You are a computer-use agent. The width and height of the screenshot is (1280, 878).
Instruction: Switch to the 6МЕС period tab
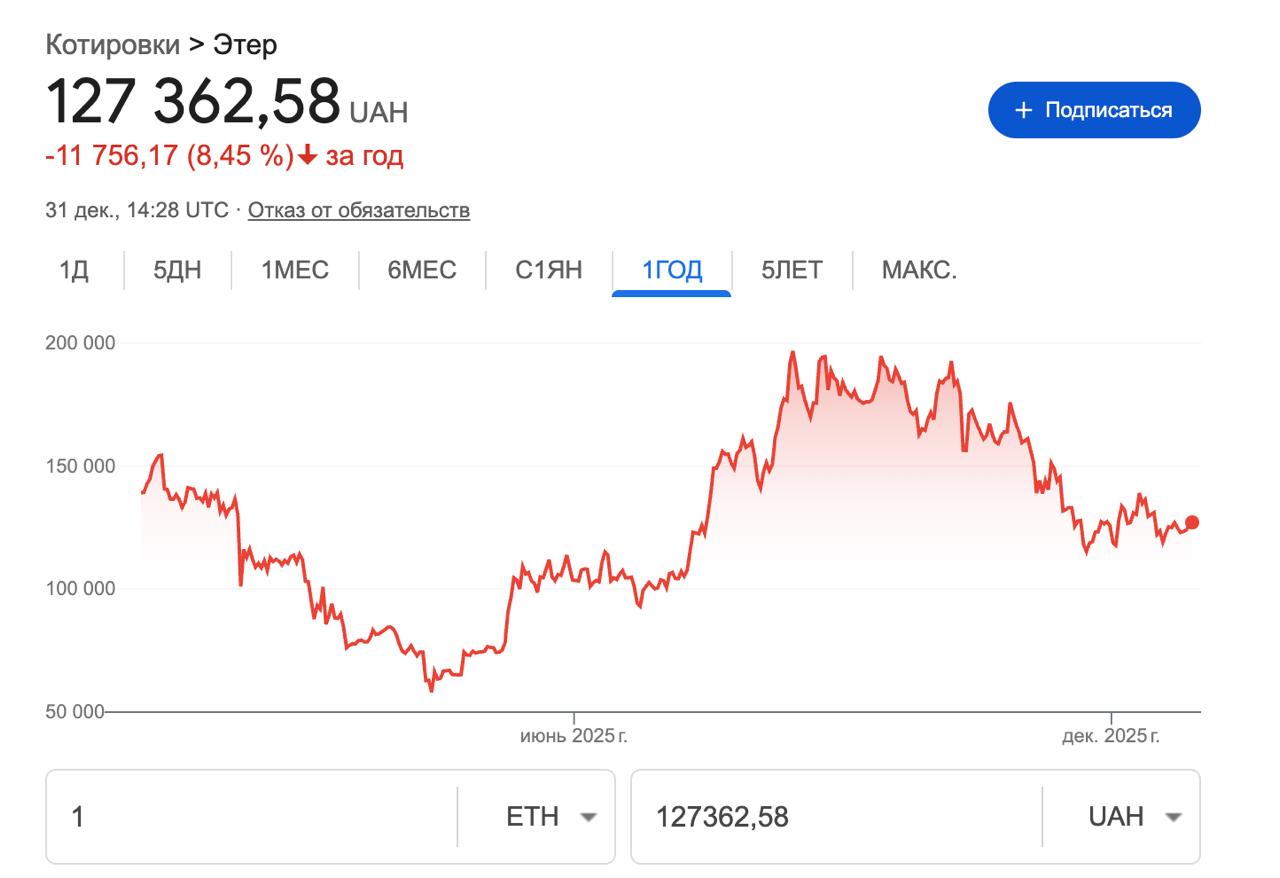coord(422,270)
